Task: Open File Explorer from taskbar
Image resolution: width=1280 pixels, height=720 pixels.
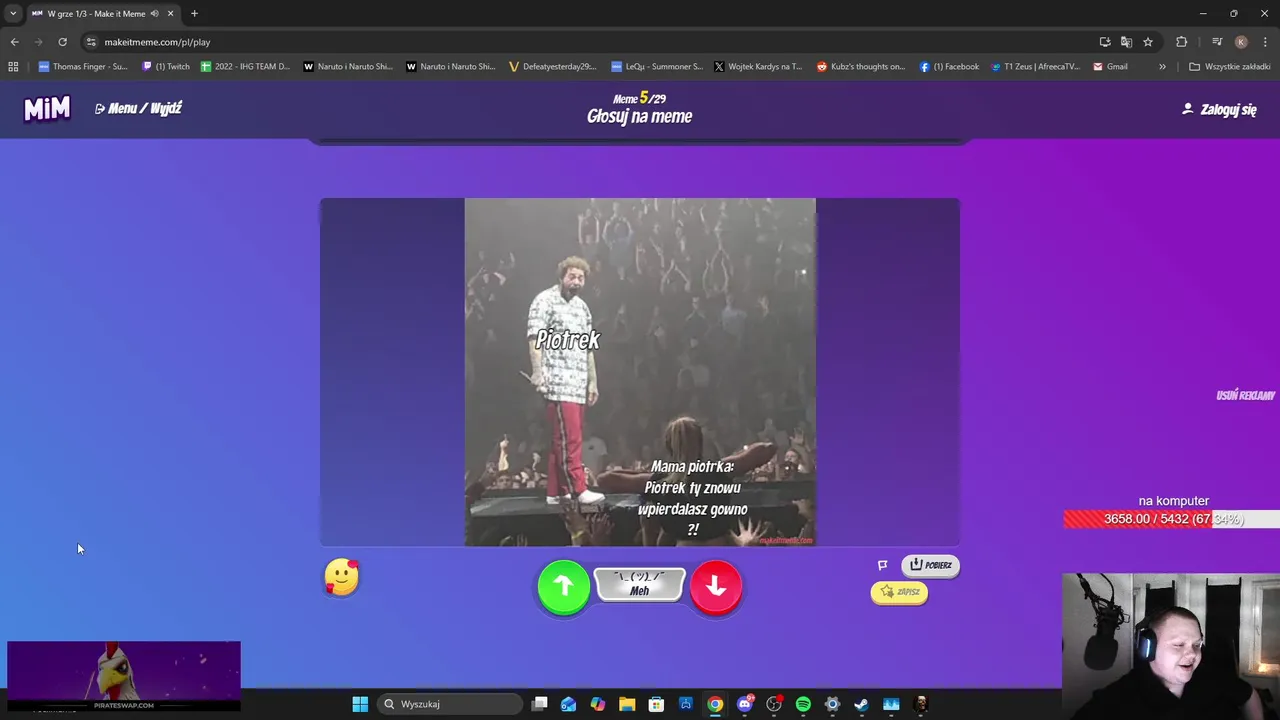Action: coord(627,704)
